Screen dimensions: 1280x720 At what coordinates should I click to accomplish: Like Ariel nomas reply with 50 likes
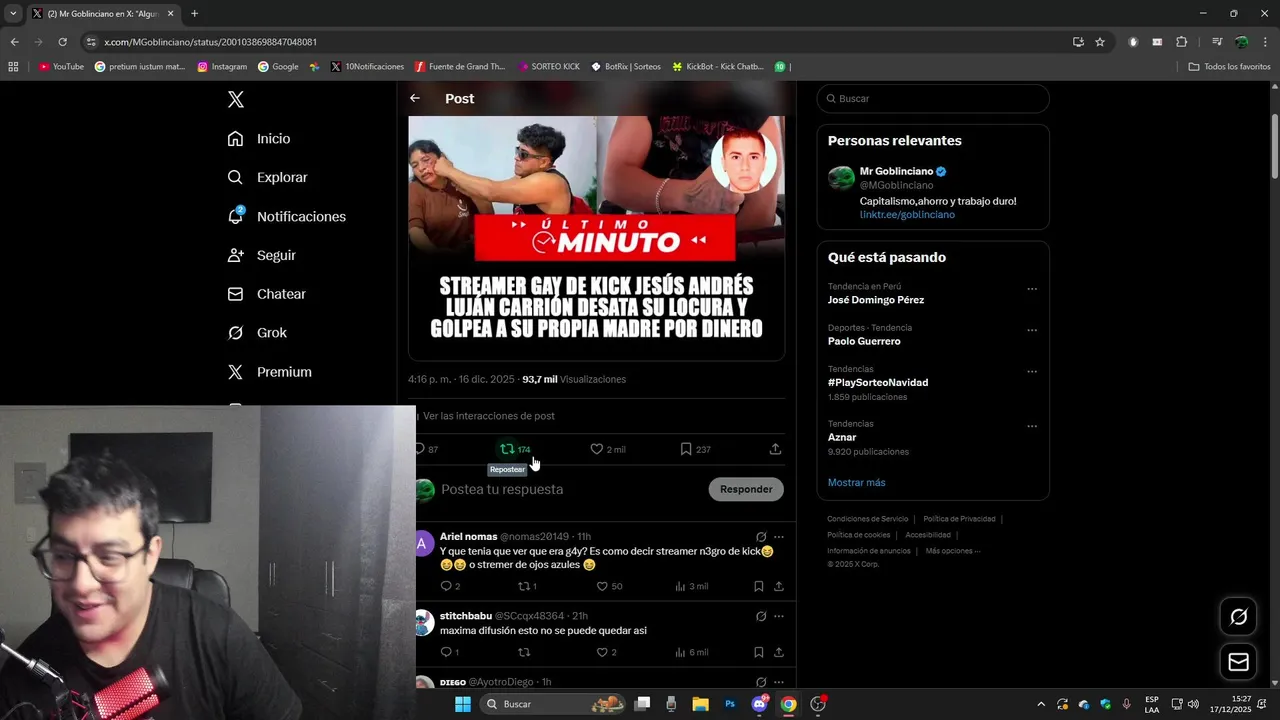(609, 586)
